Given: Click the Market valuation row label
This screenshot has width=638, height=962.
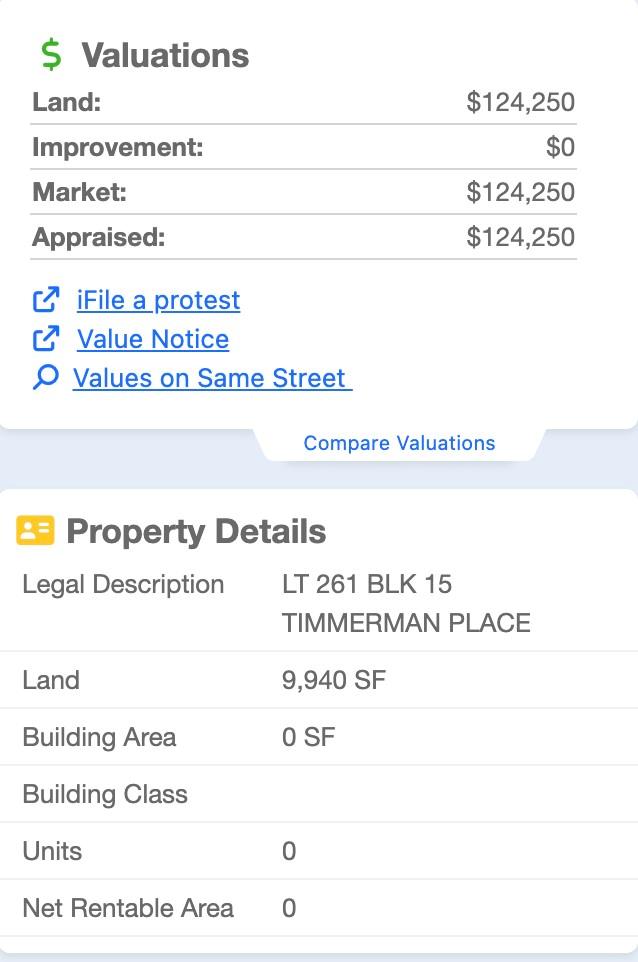Looking at the screenshot, I should tap(80, 192).
